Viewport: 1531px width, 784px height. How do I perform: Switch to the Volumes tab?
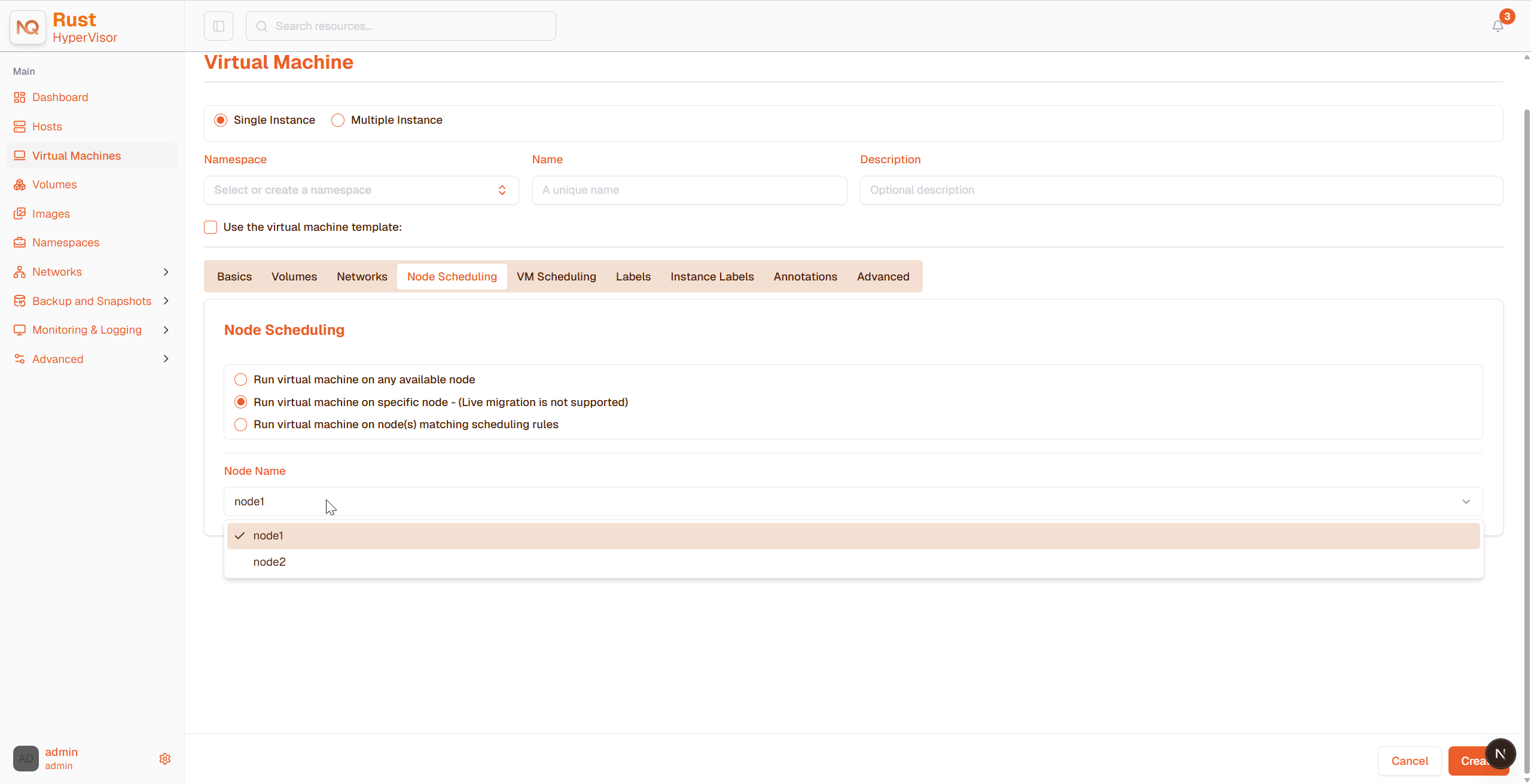coord(294,277)
